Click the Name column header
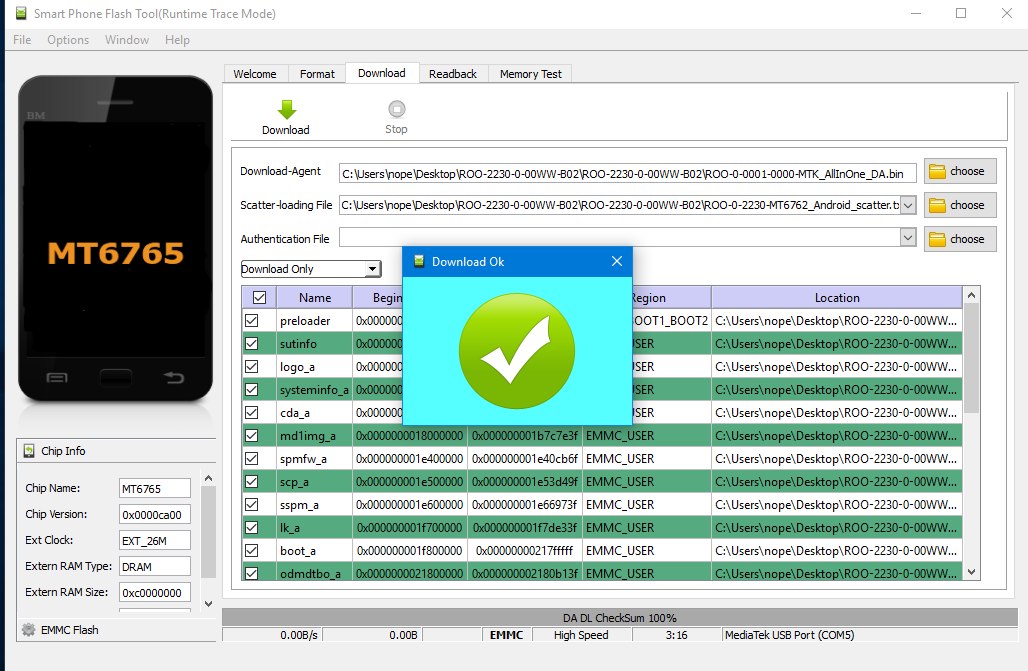The height and width of the screenshot is (671, 1028). pyautogui.click(x=315, y=298)
